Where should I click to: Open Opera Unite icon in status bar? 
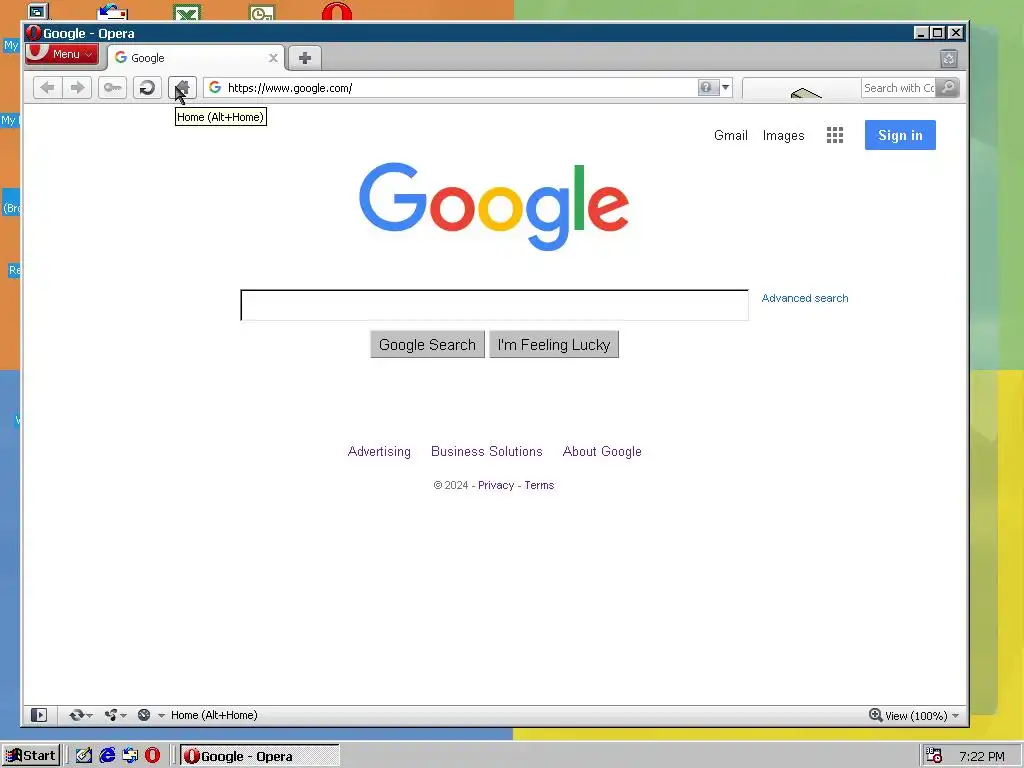point(111,715)
